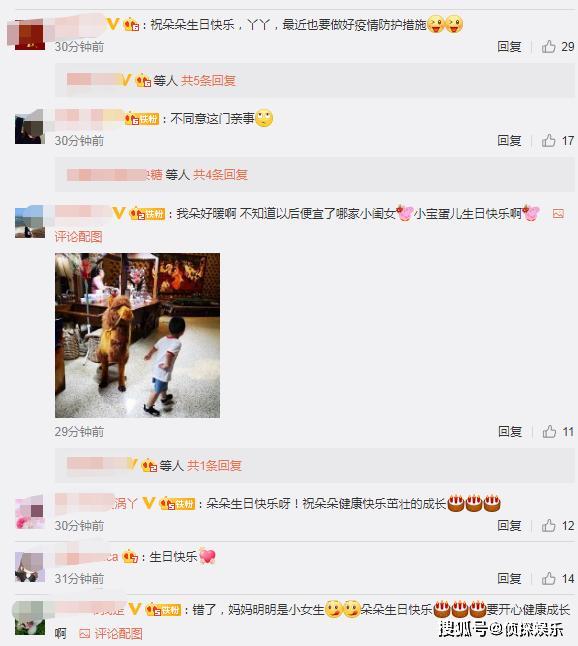This screenshot has width=578, height=646.
Task: Like the comment with 29 likes
Action: (548, 47)
